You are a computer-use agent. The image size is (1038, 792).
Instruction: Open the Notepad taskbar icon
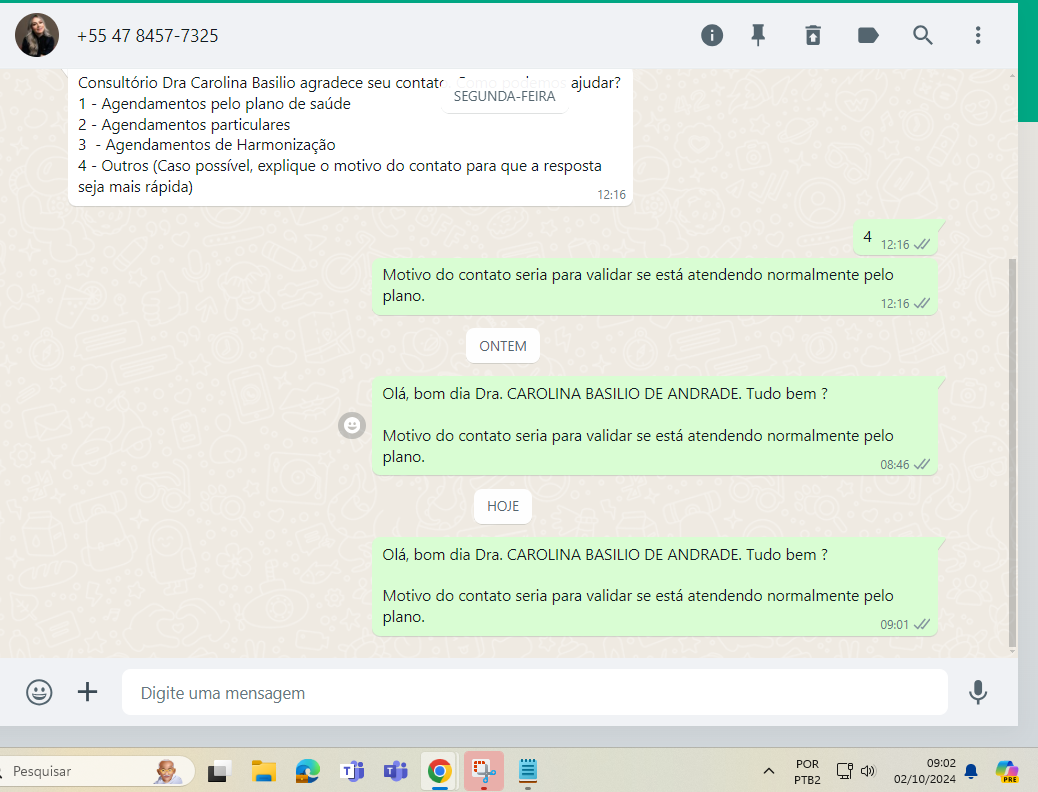(x=528, y=771)
